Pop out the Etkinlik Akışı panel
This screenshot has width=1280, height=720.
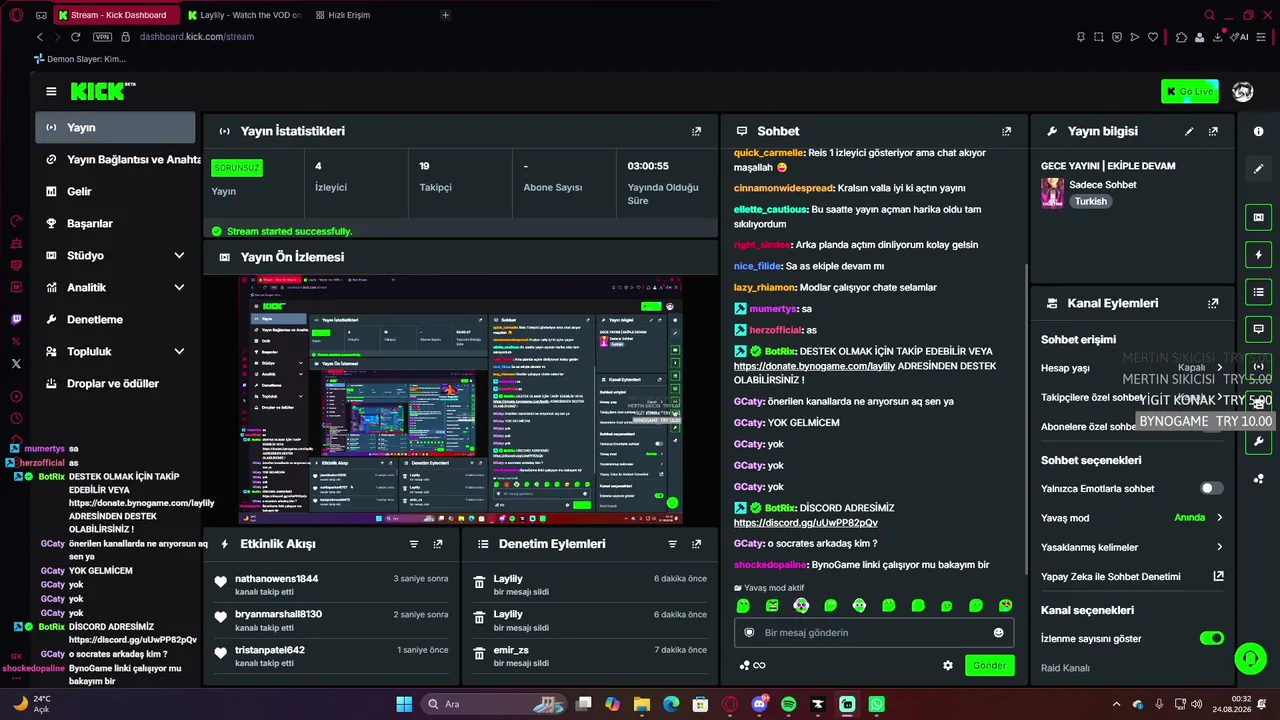coord(438,544)
